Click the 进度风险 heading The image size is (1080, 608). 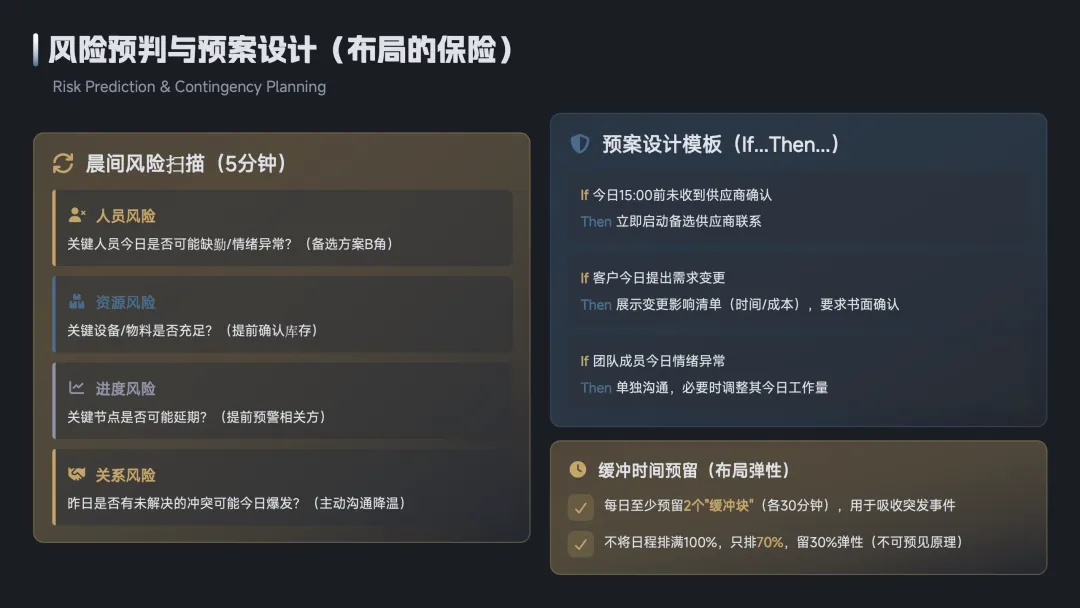[x=125, y=388]
